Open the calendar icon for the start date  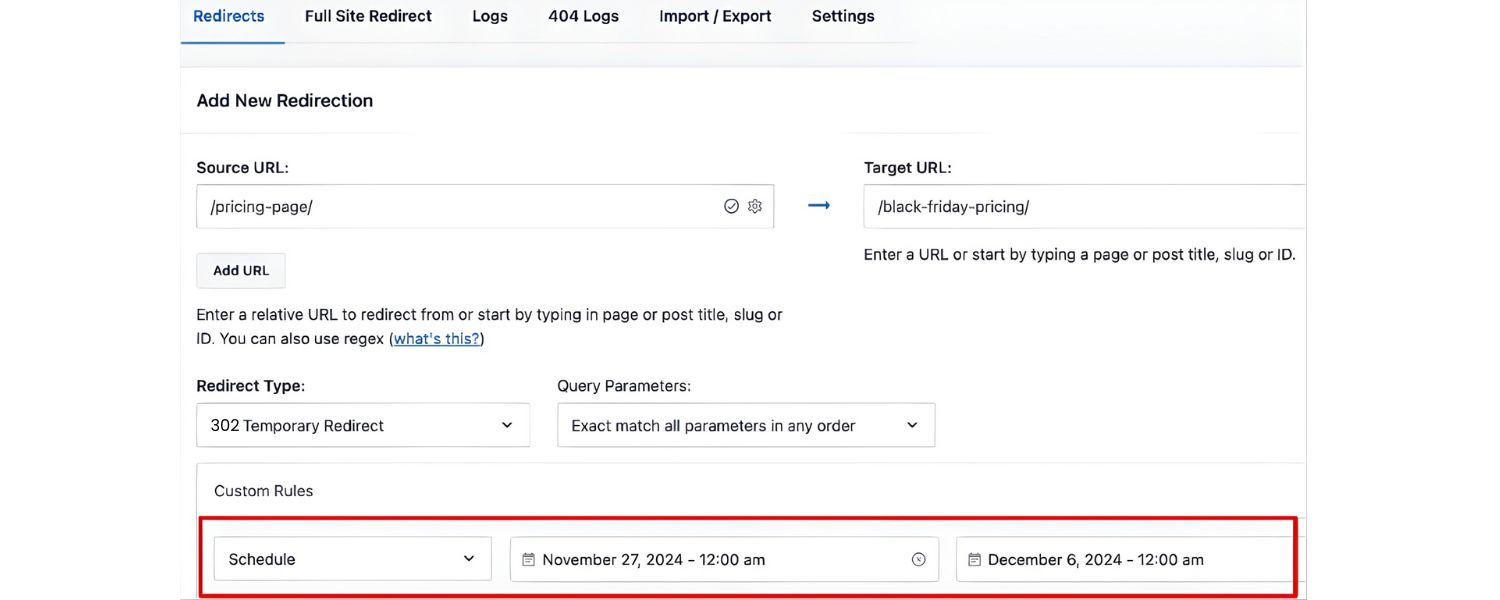coord(529,559)
